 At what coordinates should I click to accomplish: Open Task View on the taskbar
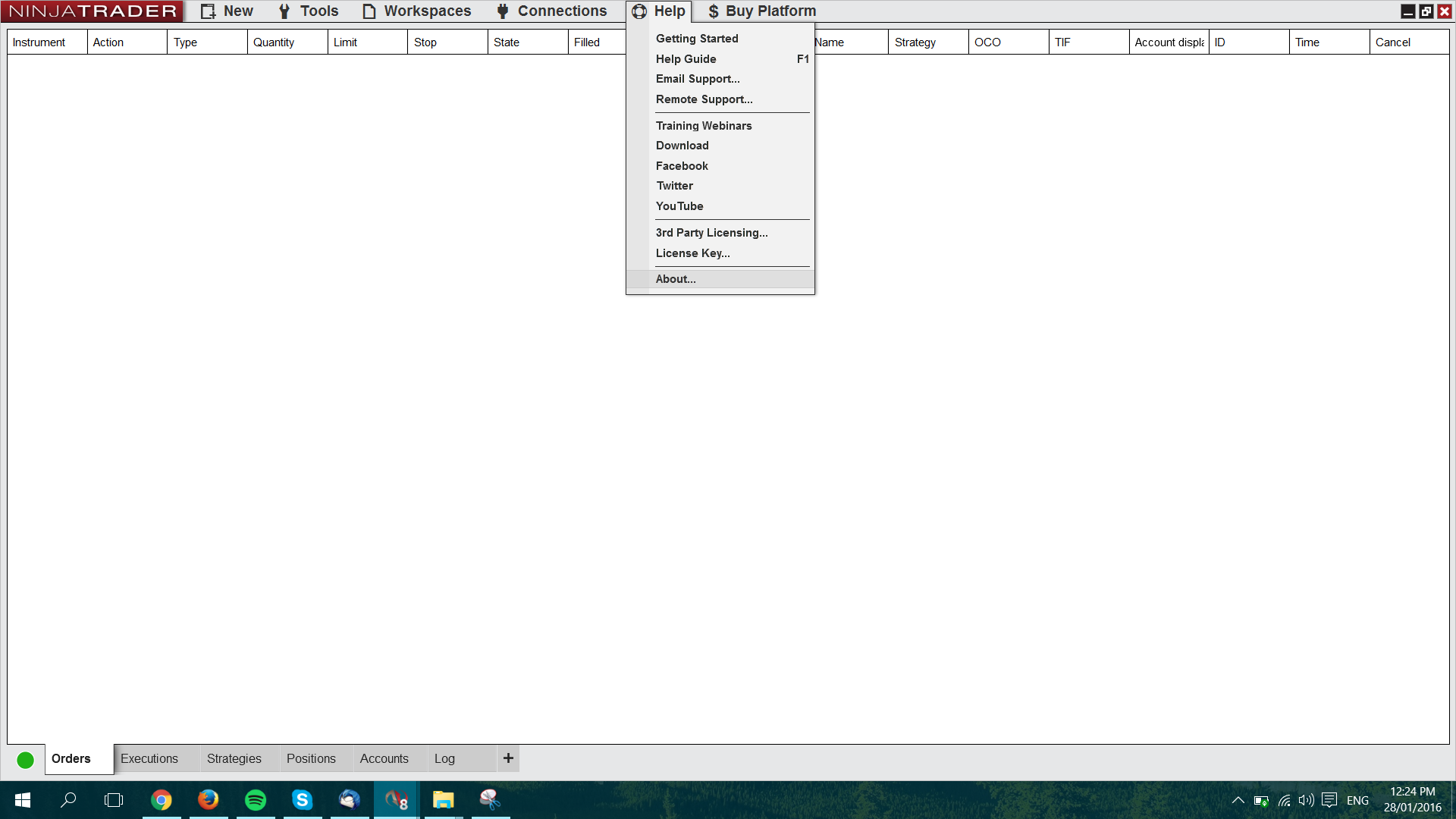point(114,800)
